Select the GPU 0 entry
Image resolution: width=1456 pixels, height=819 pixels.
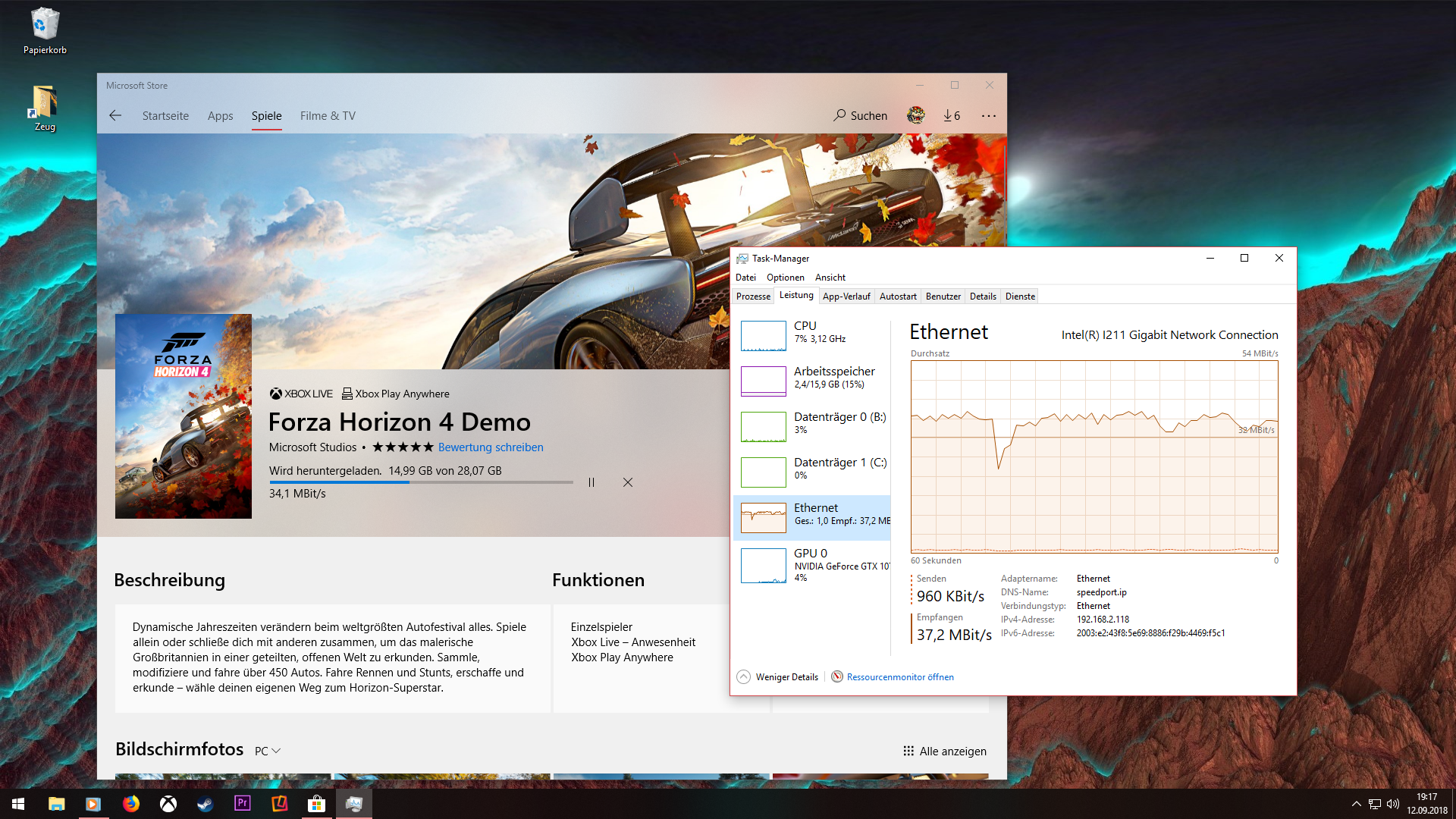[x=812, y=565]
